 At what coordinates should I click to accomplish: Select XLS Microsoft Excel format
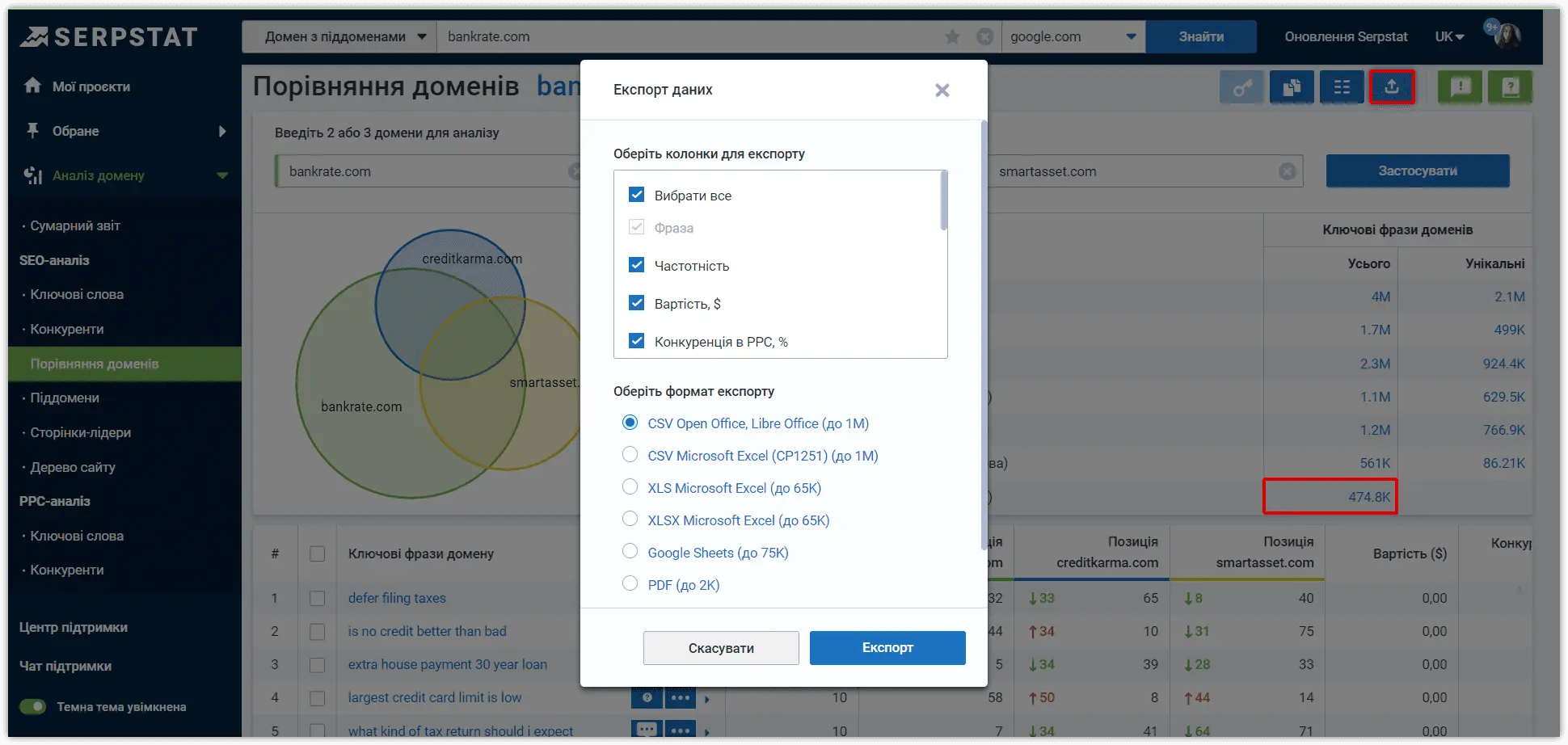630,487
